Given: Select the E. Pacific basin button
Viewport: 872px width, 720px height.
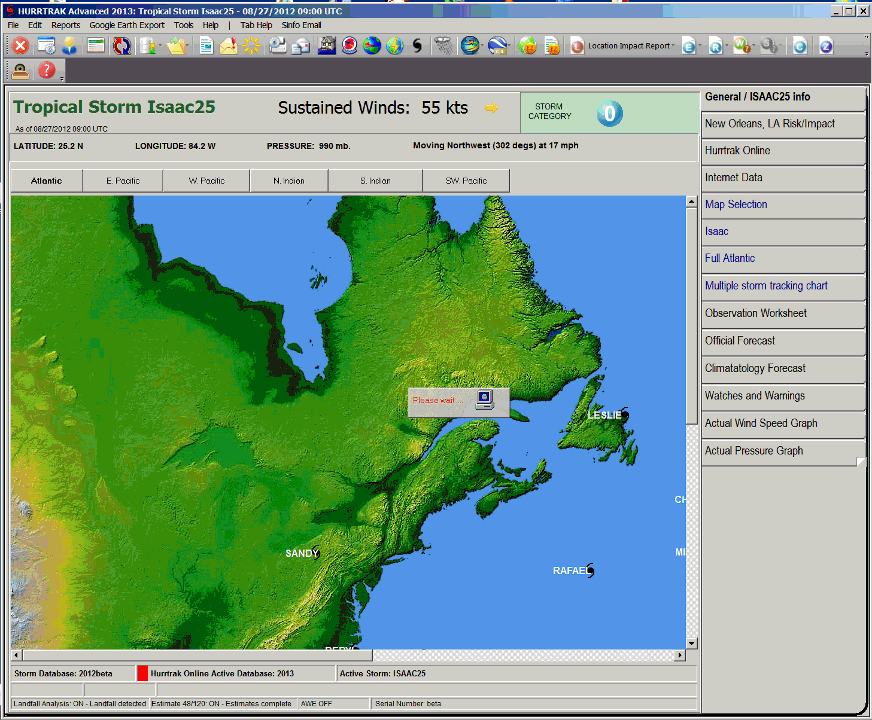Looking at the screenshot, I should (x=124, y=181).
